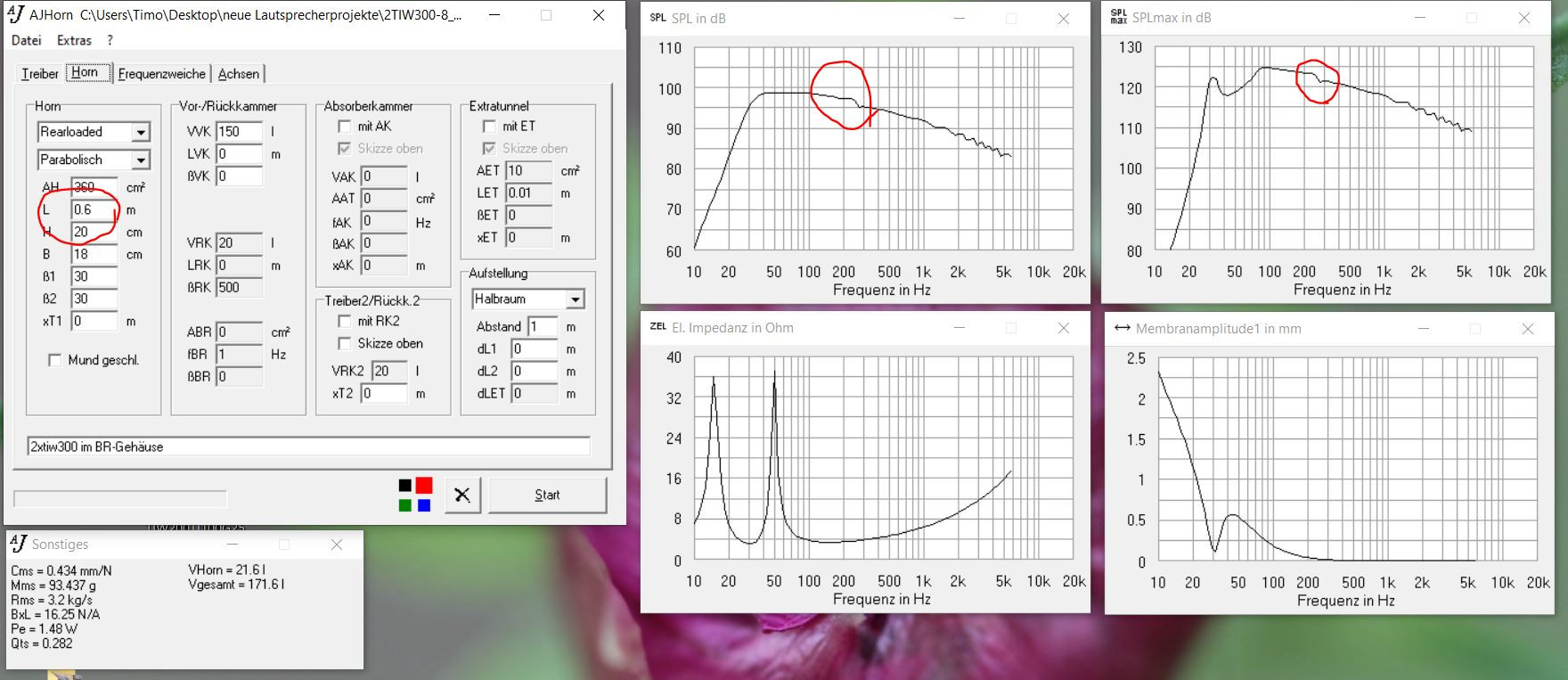
Task: Enable the mit ET checkbox
Action: click(x=489, y=127)
